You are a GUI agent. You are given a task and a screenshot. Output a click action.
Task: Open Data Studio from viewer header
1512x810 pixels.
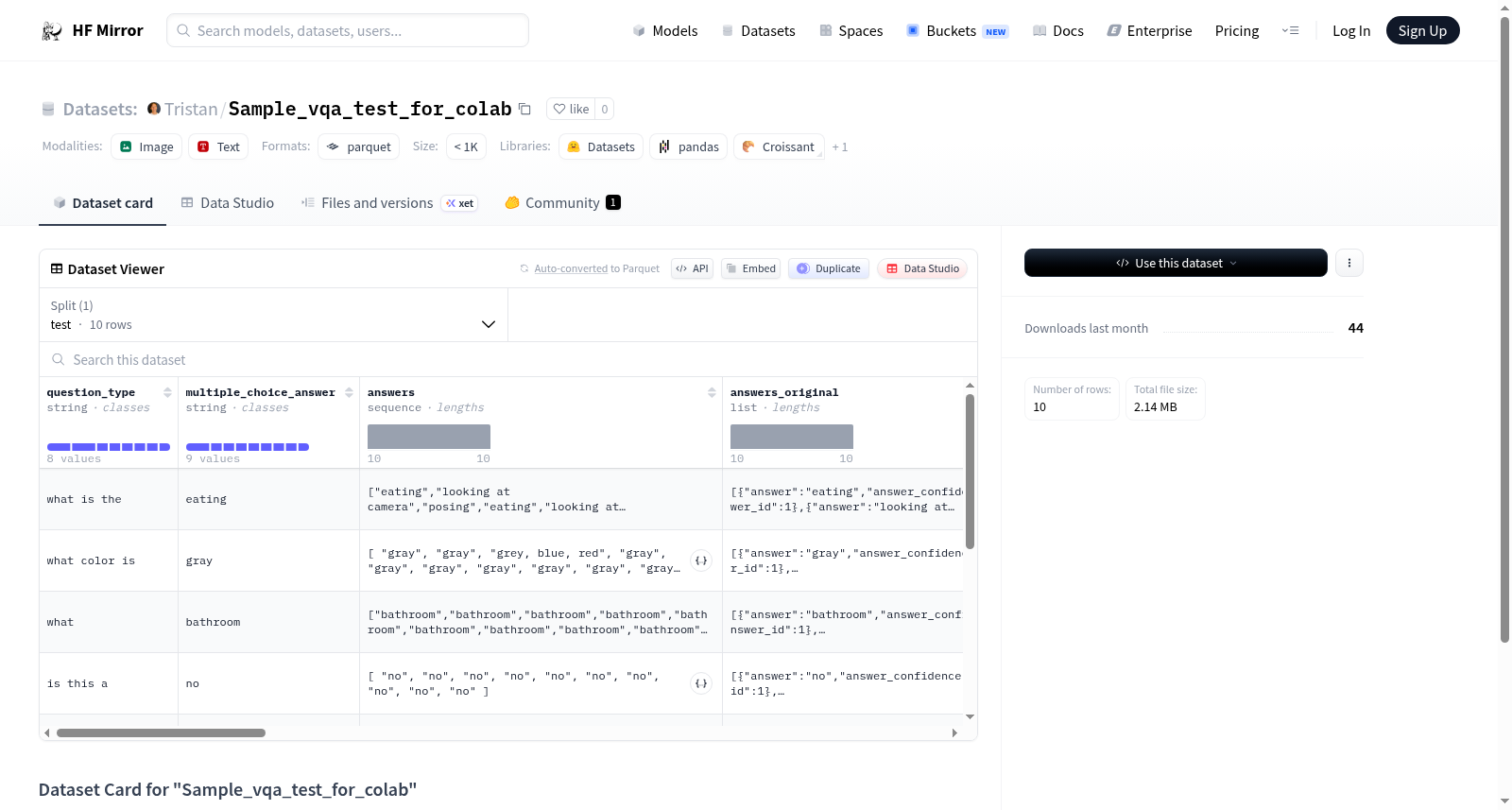click(x=922, y=268)
